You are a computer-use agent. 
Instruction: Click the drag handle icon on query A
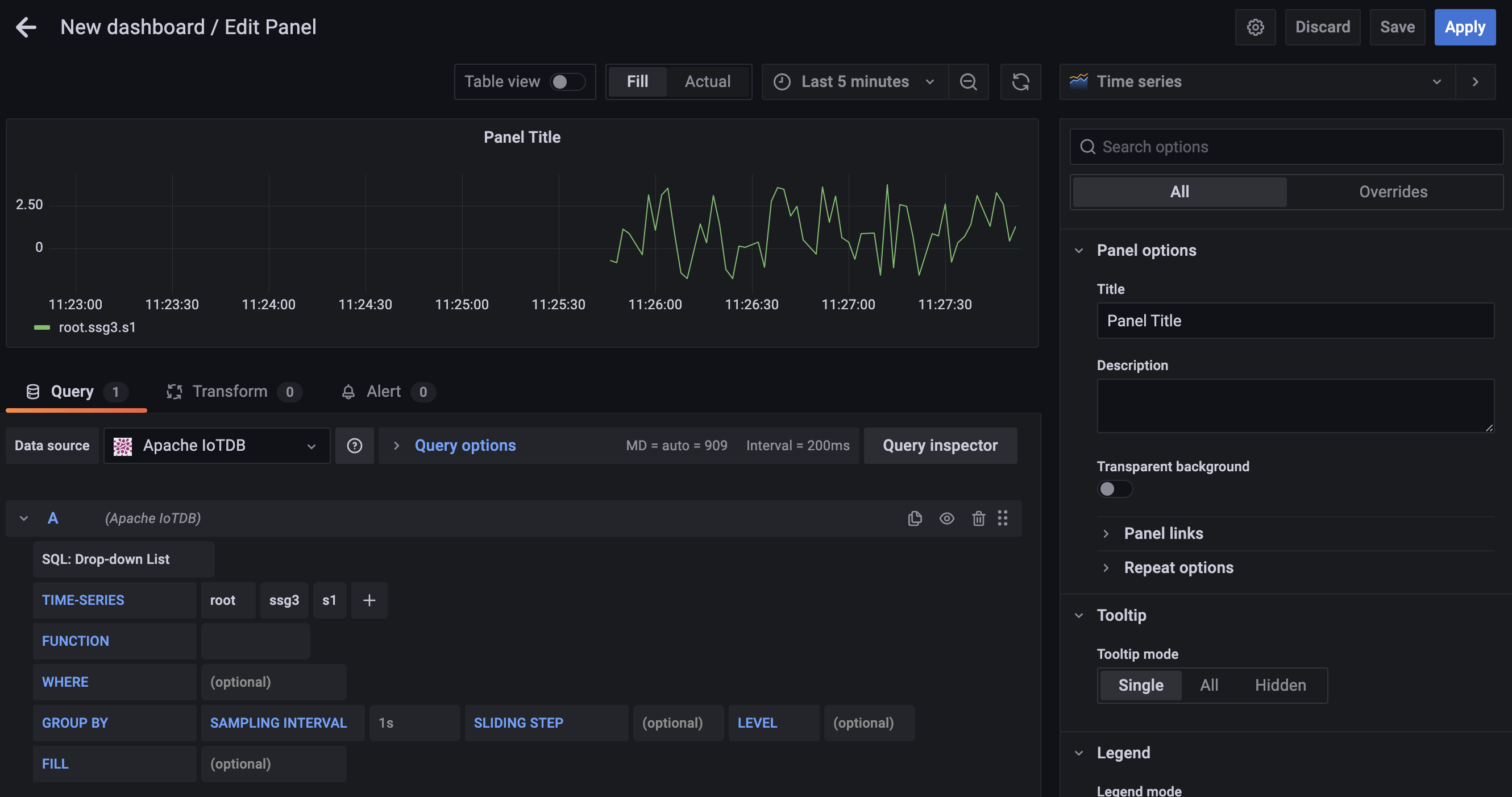1003,518
